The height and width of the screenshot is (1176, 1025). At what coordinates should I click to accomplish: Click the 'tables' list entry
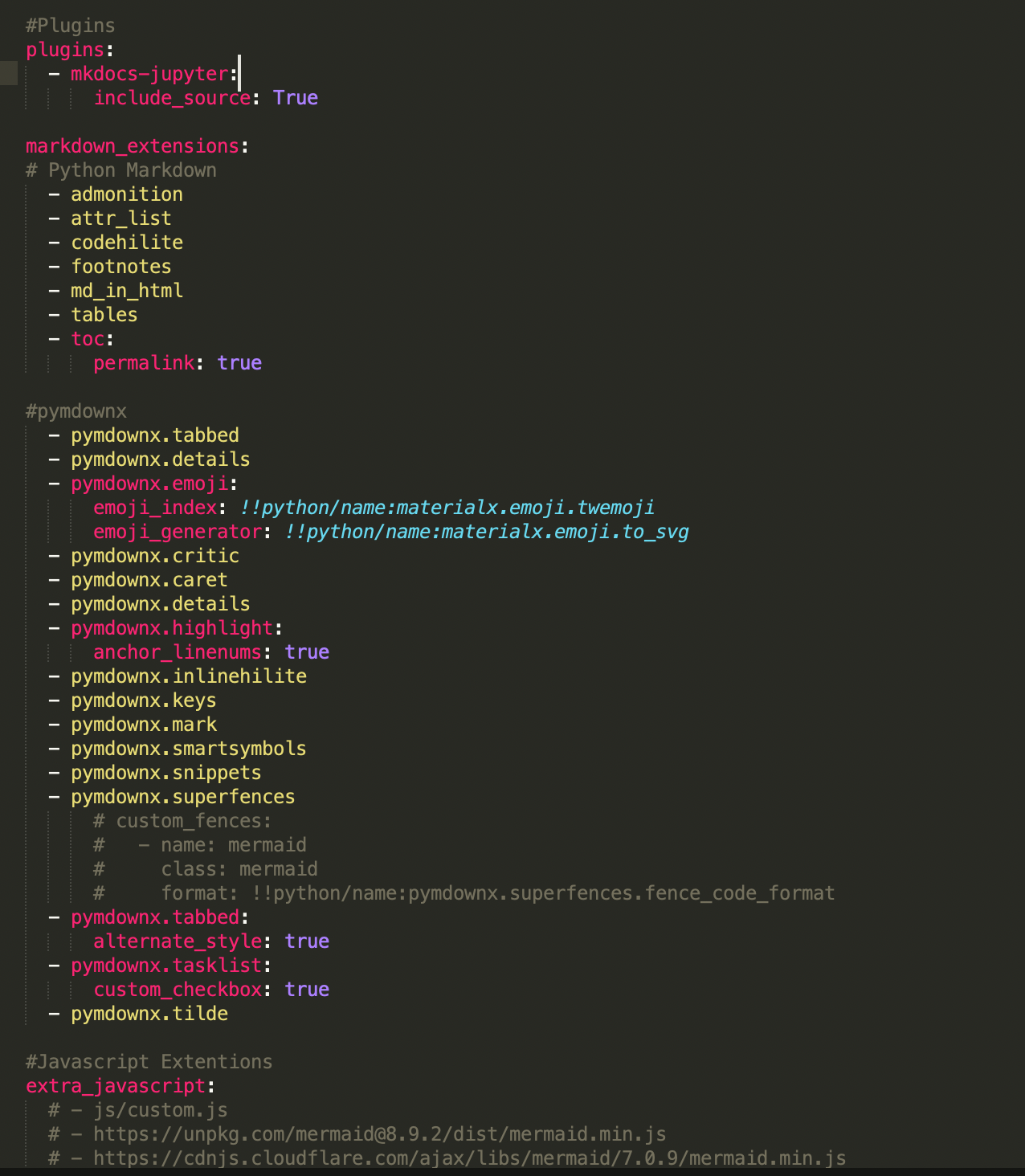click(104, 315)
